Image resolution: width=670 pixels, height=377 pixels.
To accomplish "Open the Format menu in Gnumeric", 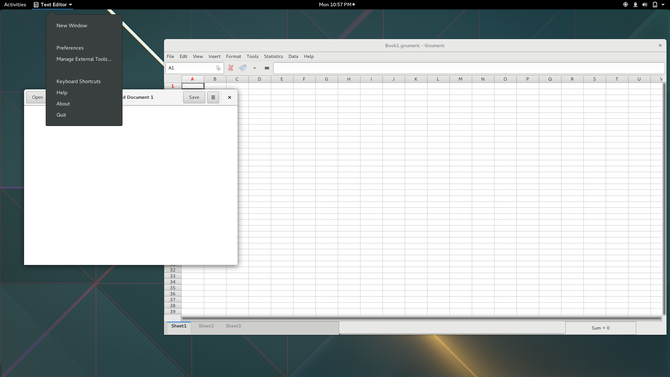I will 233,56.
